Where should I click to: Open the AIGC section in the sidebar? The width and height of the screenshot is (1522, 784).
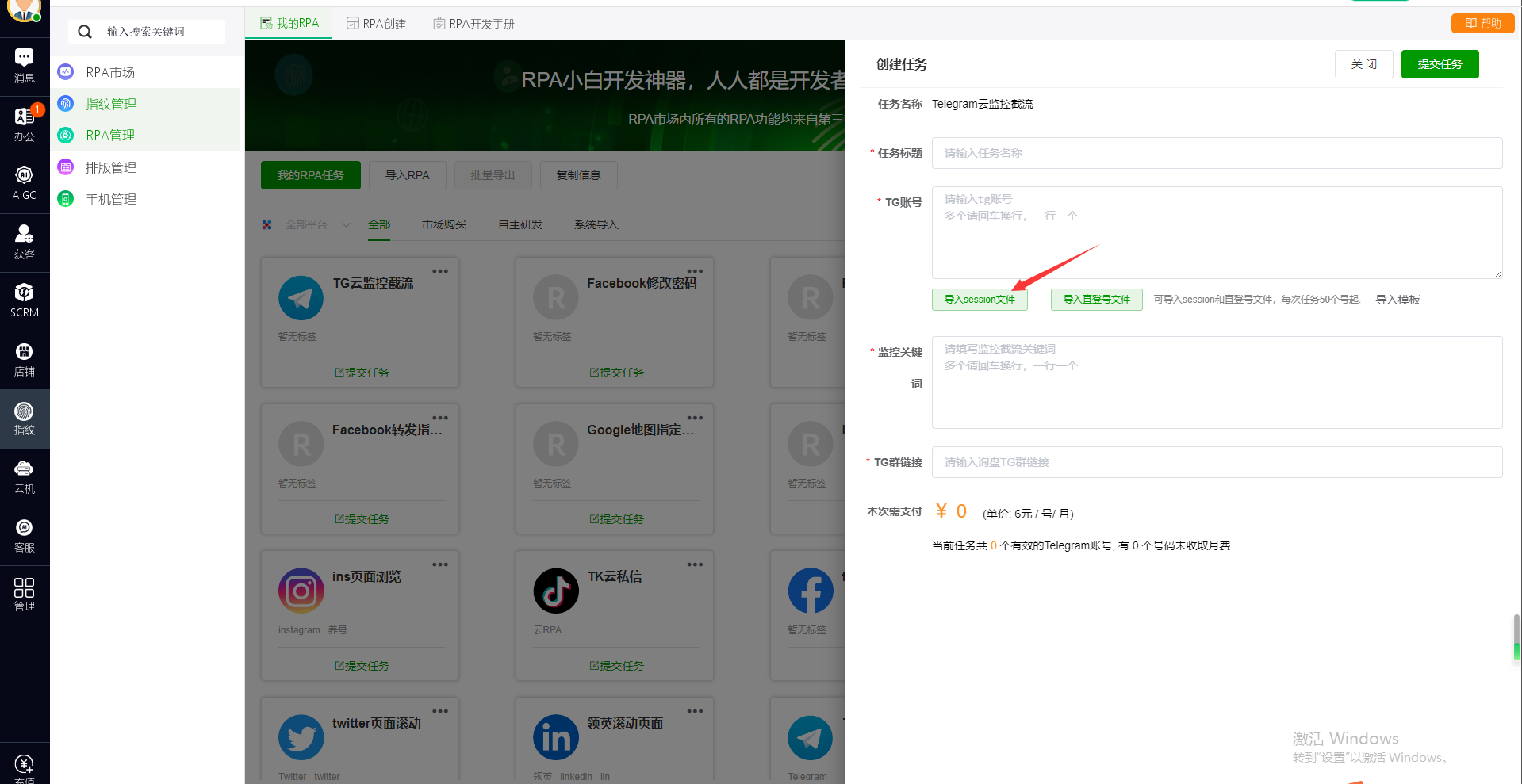coord(25,182)
